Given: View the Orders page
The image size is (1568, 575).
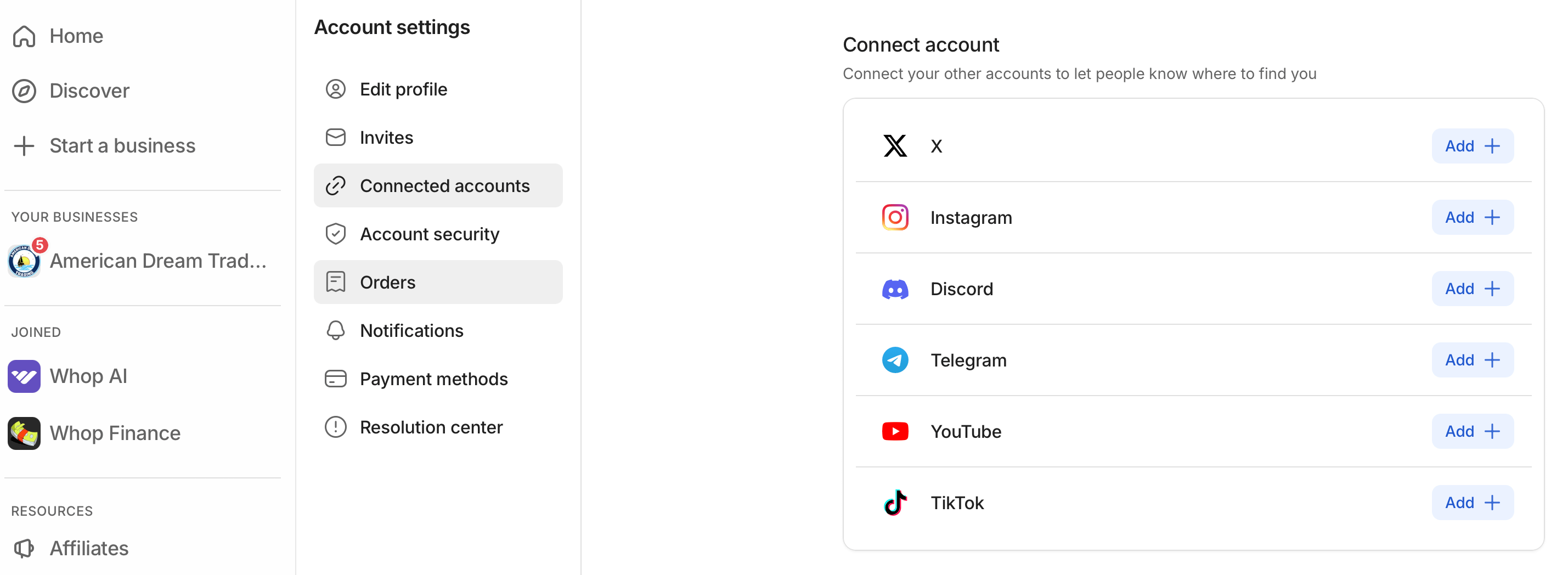Looking at the screenshot, I should pyautogui.click(x=438, y=283).
